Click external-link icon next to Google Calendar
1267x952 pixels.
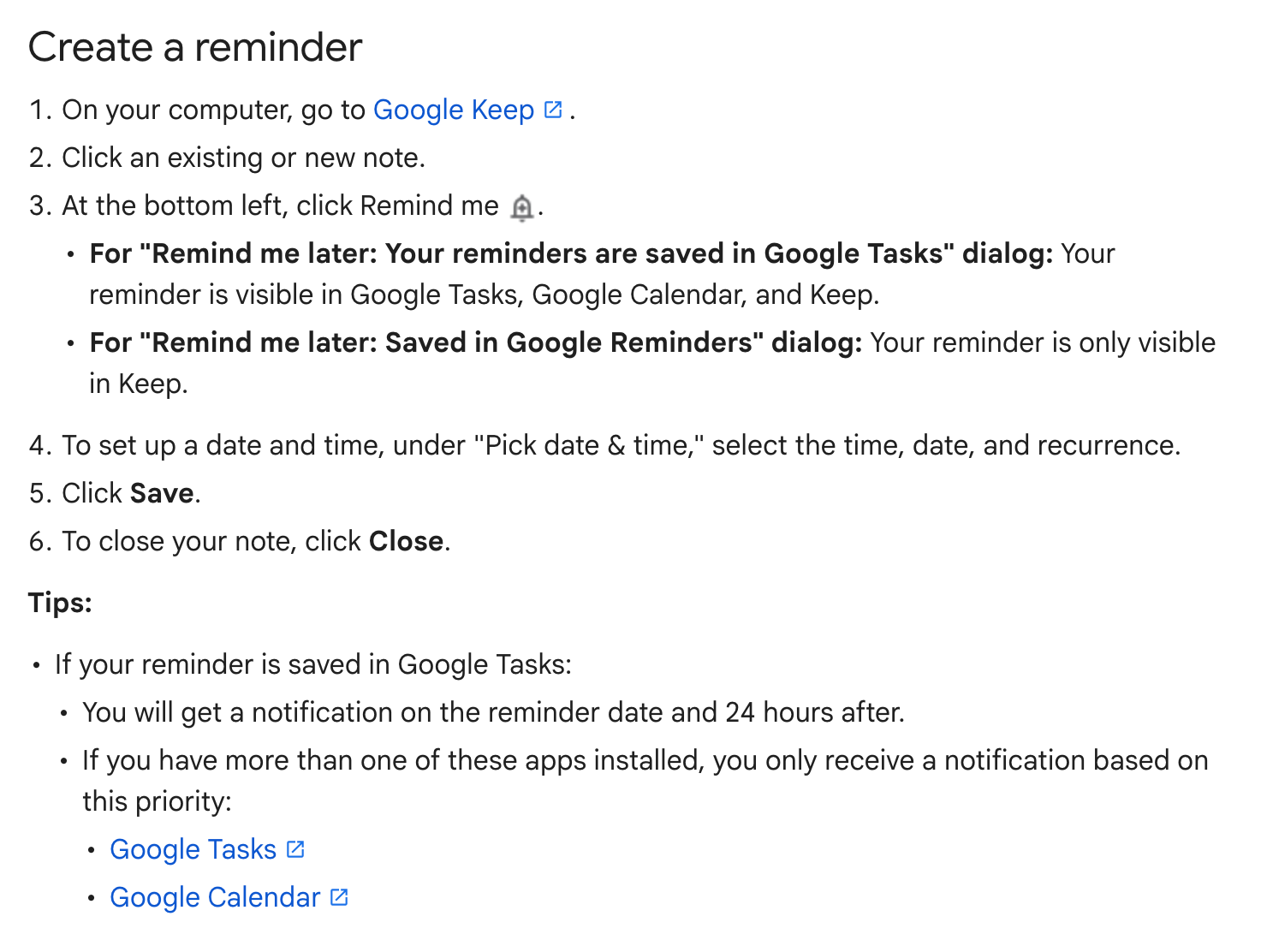pos(339,897)
